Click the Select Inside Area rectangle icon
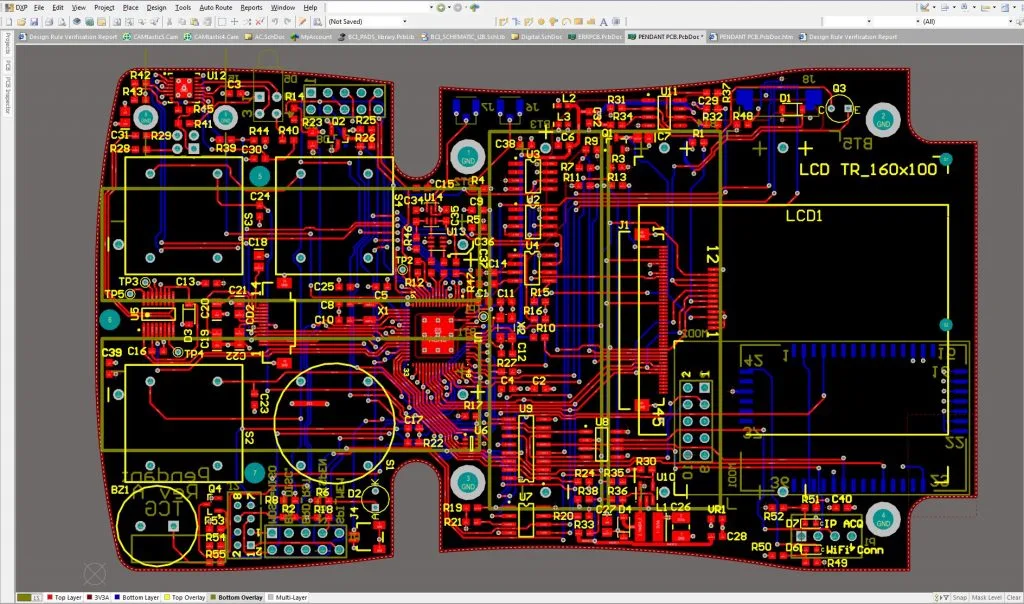The image size is (1024, 604). coord(222,22)
